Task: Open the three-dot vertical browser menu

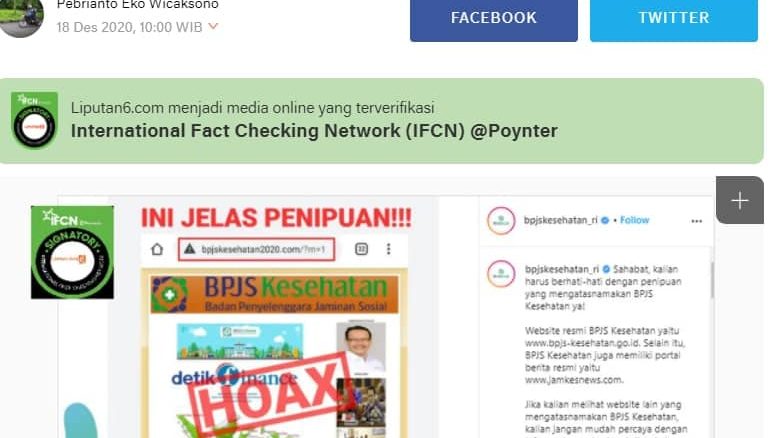Action: pos(389,248)
